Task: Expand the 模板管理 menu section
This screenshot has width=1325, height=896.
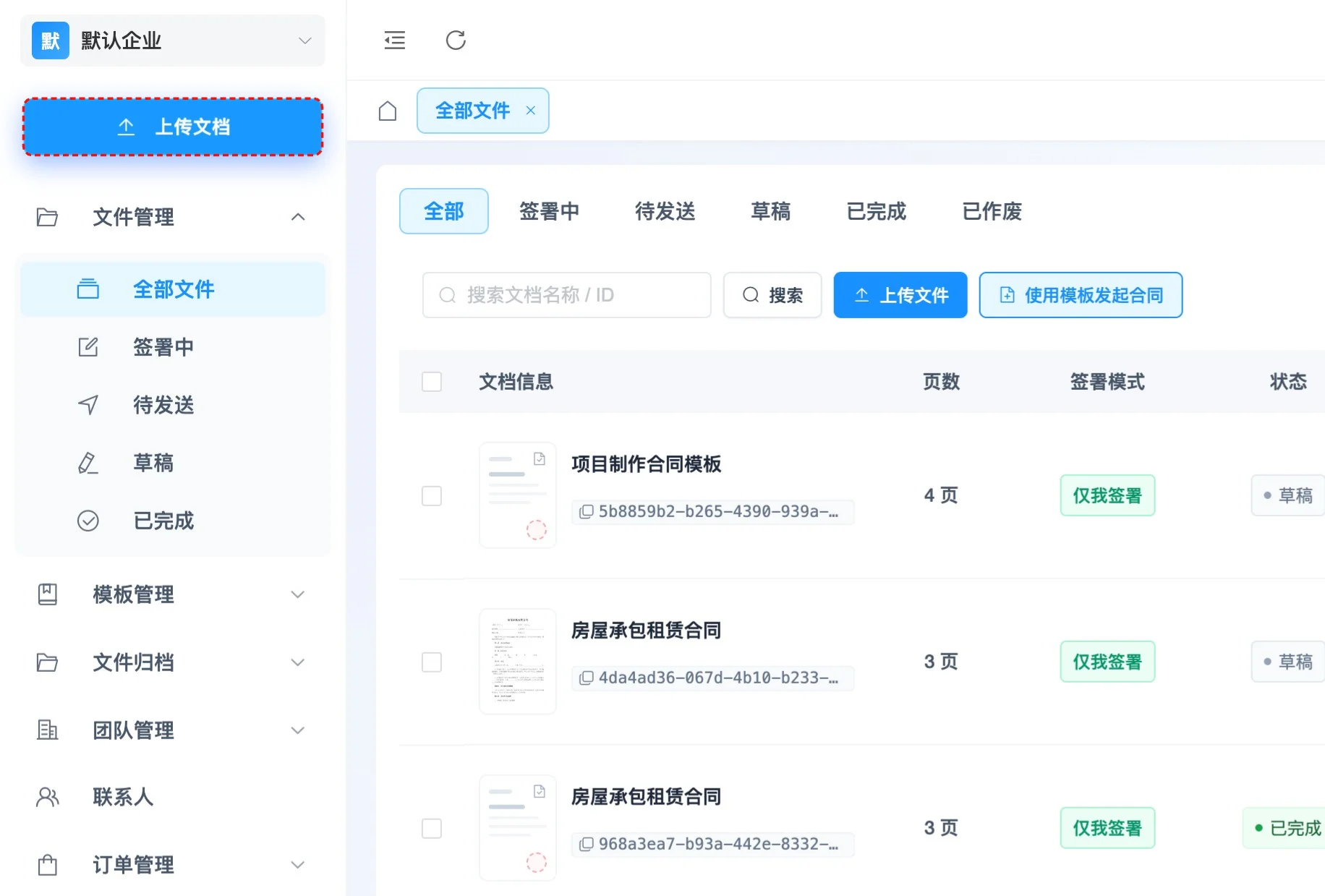Action: click(x=298, y=594)
